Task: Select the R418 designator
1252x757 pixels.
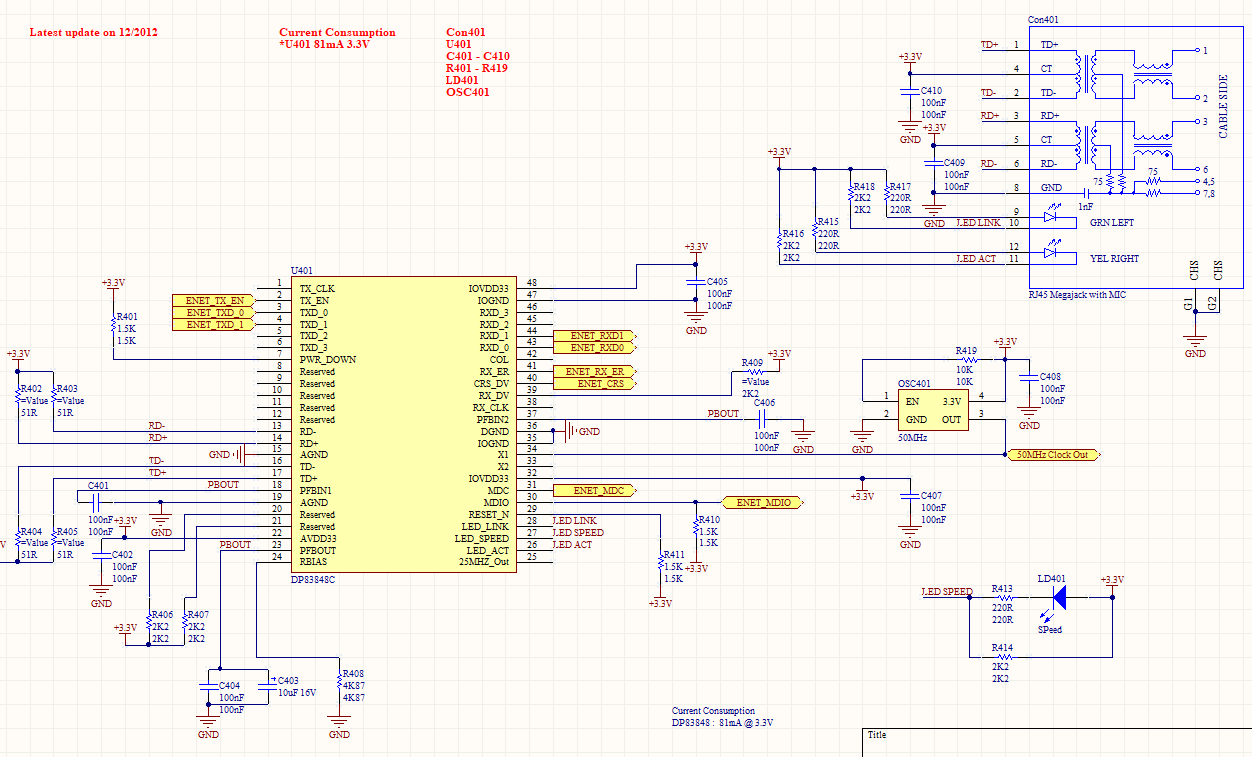Action: coord(864,187)
